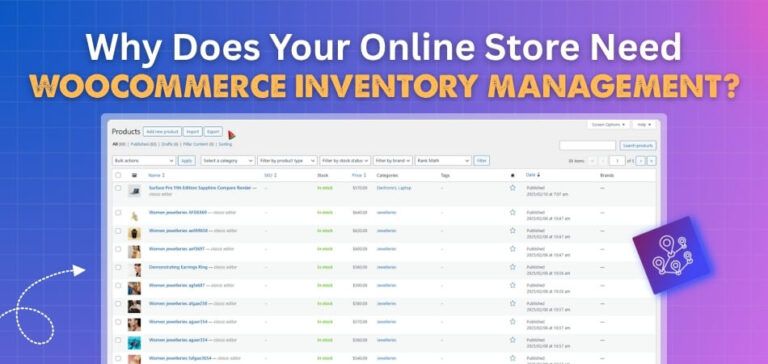Click the Search products button
This screenshot has width=768, height=364.
point(638,146)
